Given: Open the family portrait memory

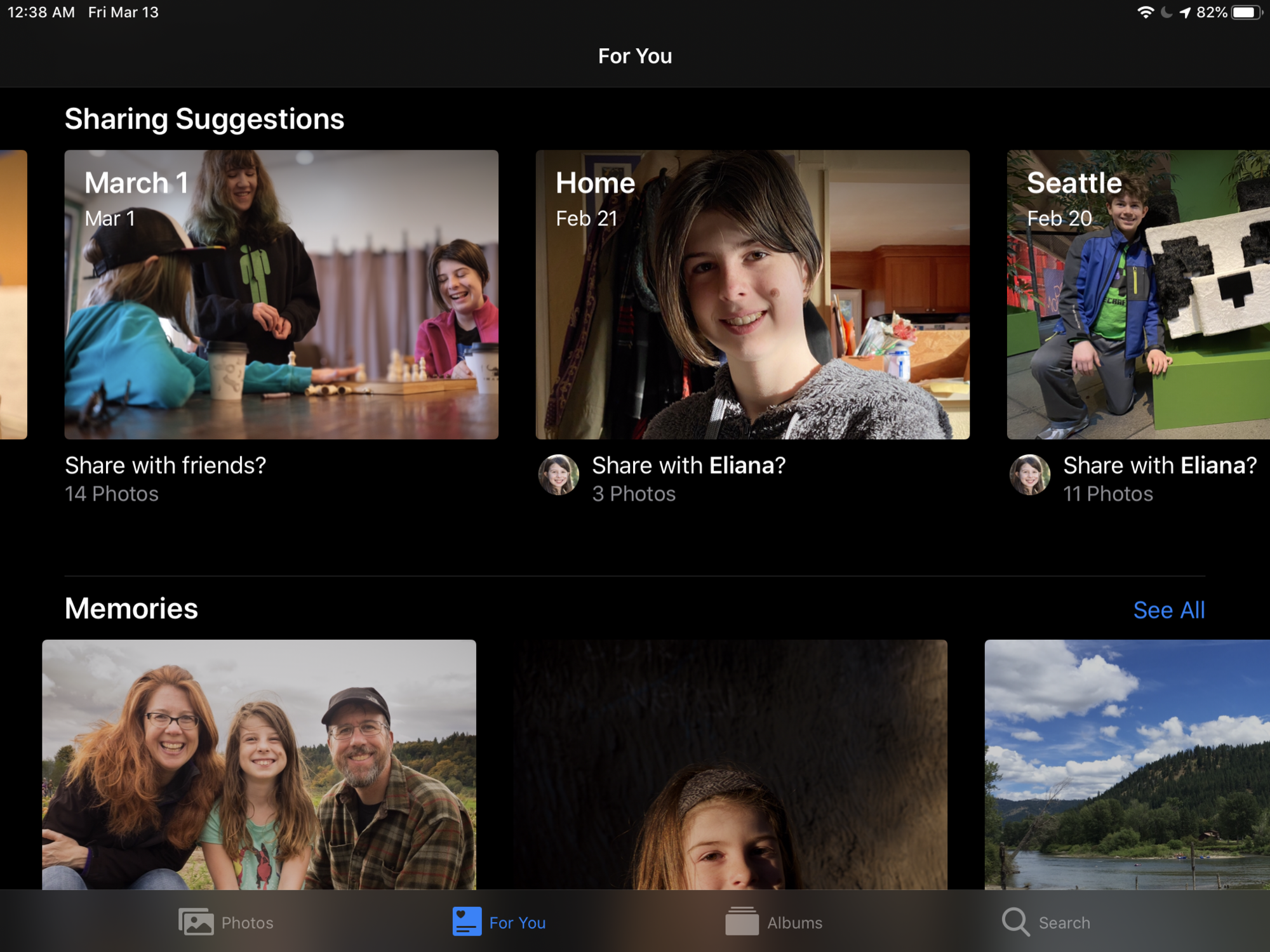Looking at the screenshot, I should 259,764.
